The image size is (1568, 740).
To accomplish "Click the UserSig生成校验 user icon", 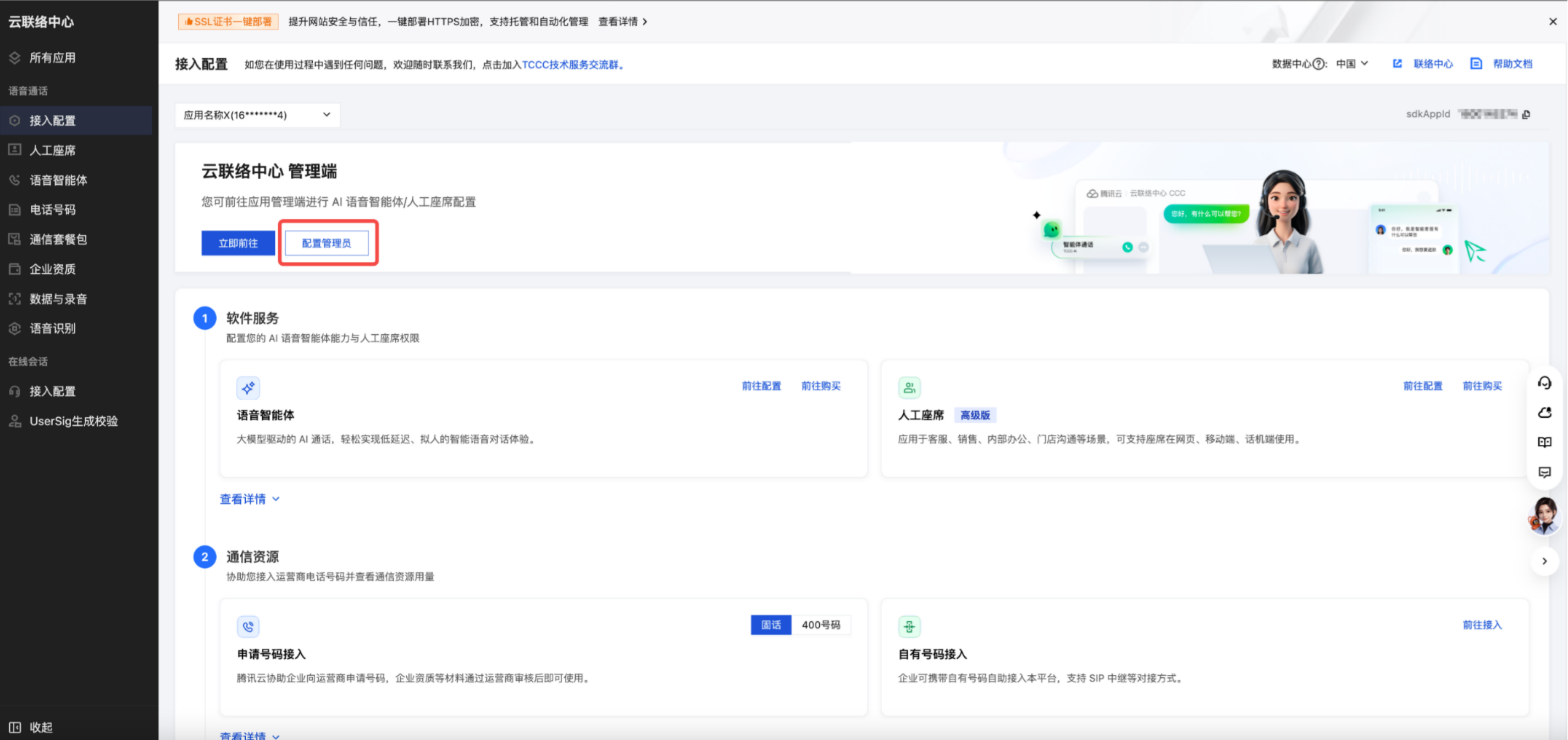I will coord(15,421).
